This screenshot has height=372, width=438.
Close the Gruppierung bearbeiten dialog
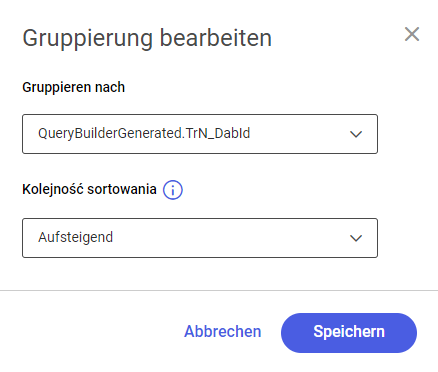pos(412,34)
